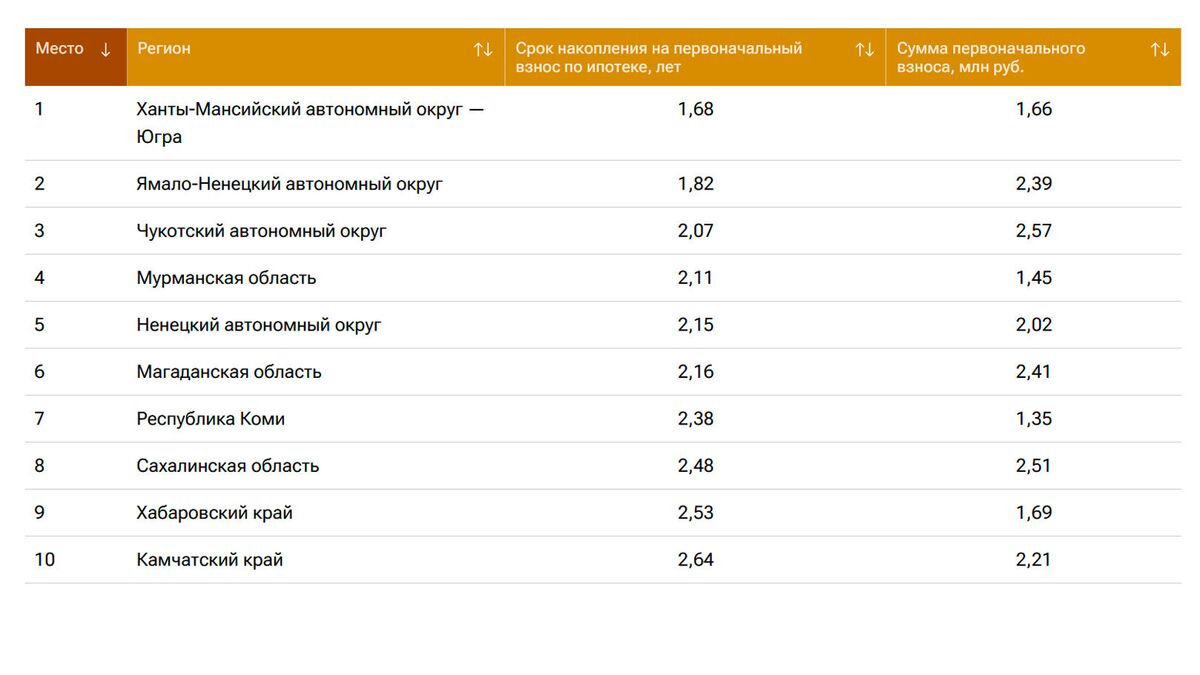Collapse the Камчатский край entry
This screenshot has height=675, width=1200.
pyautogui.click(x=211, y=560)
